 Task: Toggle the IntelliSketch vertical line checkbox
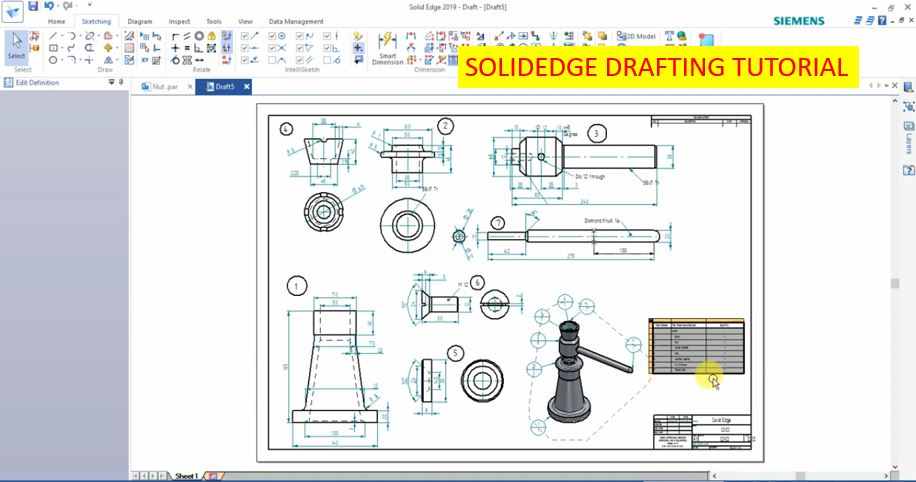point(327,36)
